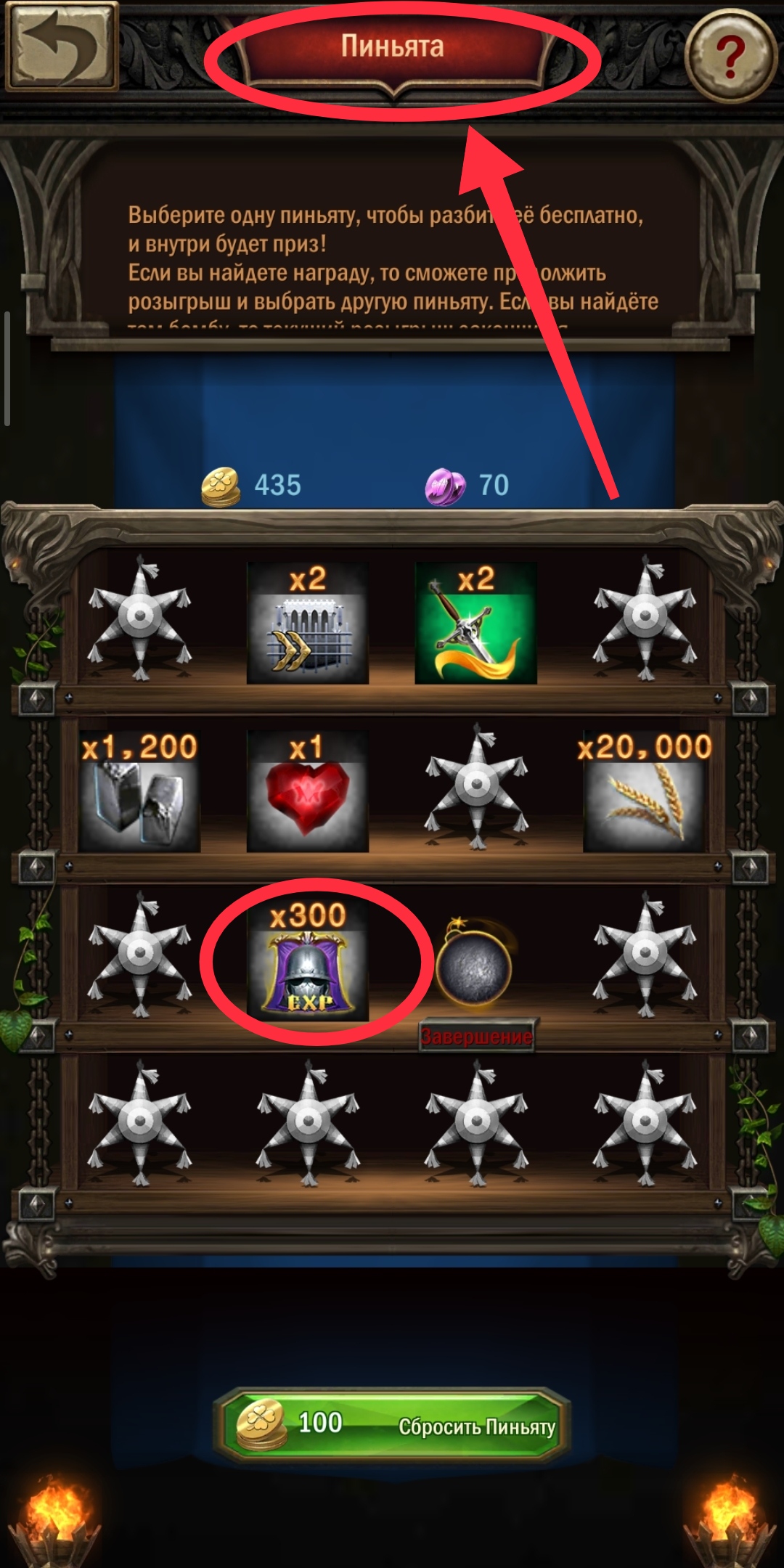Select the x300 EXP helmet reward
The height and width of the screenshot is (1568, 784).
tap(308, 960)
